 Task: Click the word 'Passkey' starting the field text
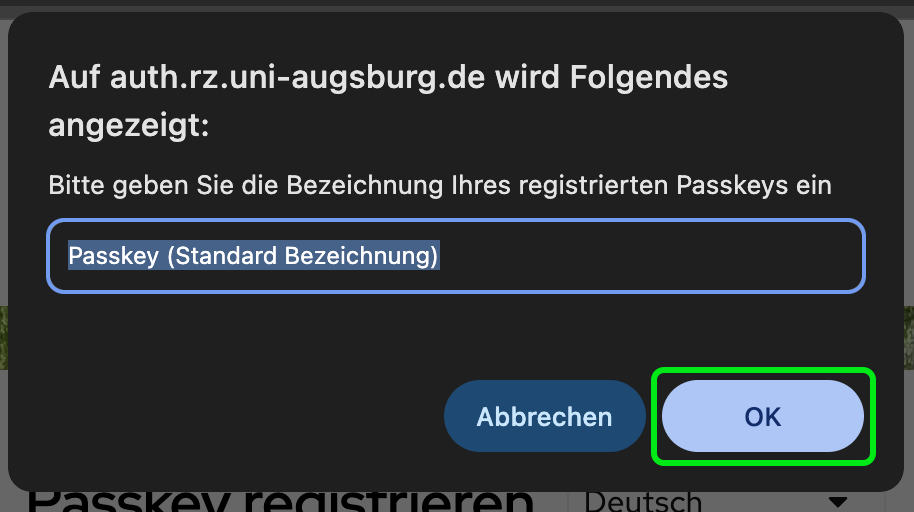[x=114, y=256]
